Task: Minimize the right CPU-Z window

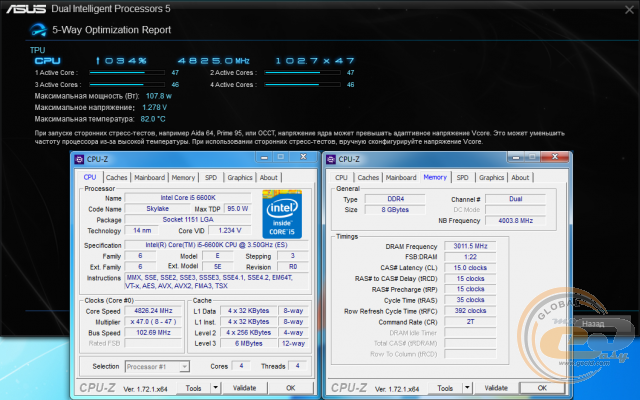Action: pyautogui.click(x=516, y=157)
